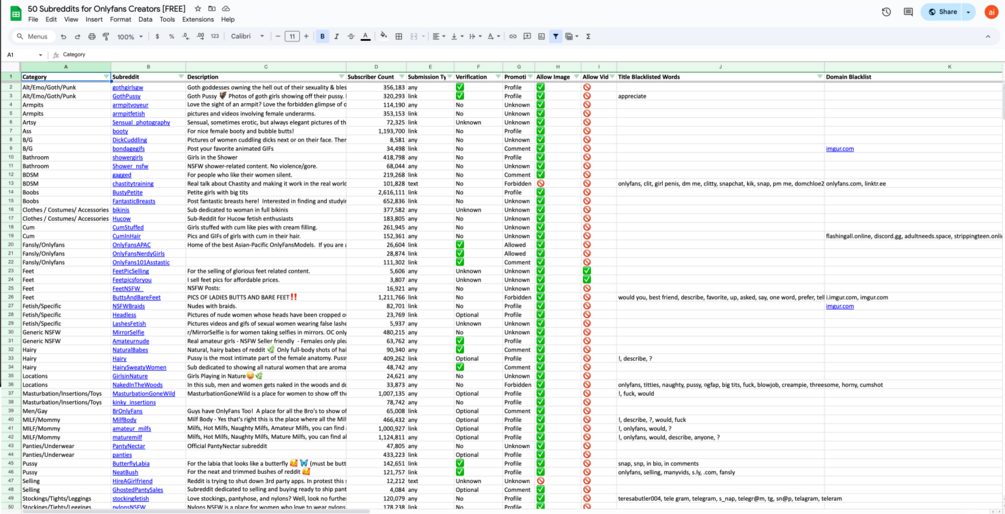Open the Data menu
Viewport: 1005px width, 514px height.
[145, 19]
